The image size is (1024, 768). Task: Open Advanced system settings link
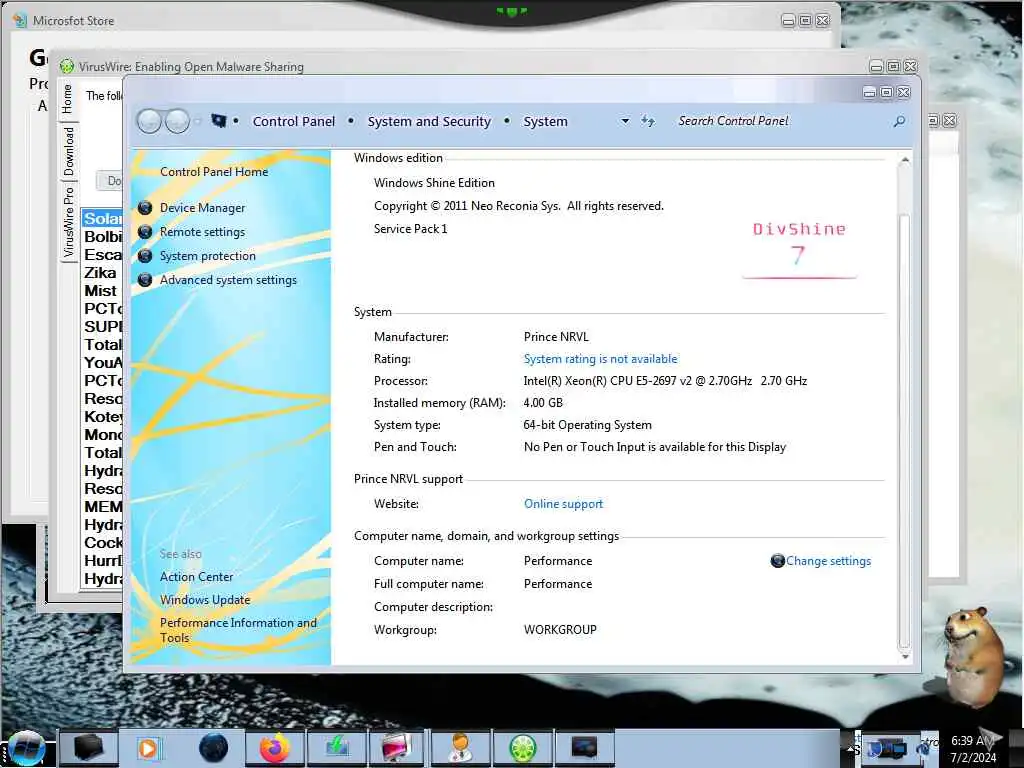228,280
